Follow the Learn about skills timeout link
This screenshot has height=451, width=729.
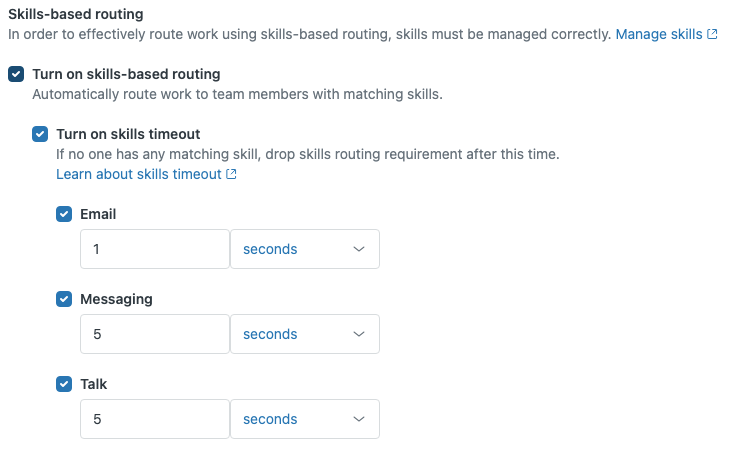138,174
